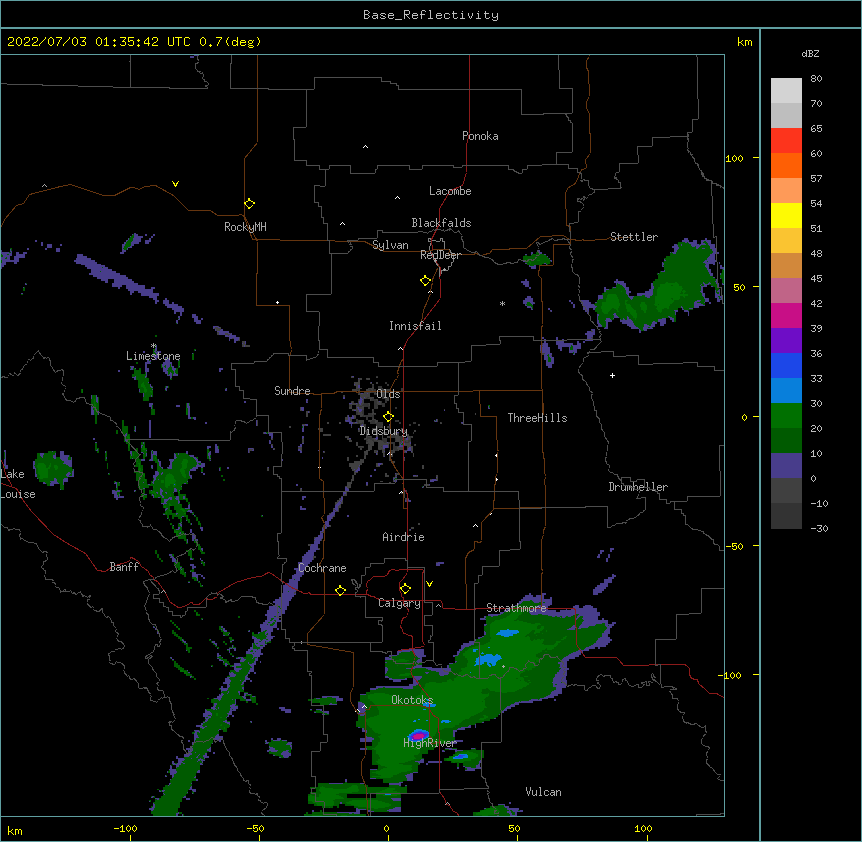Click the ThreeHills label

(x=537, y=418)
